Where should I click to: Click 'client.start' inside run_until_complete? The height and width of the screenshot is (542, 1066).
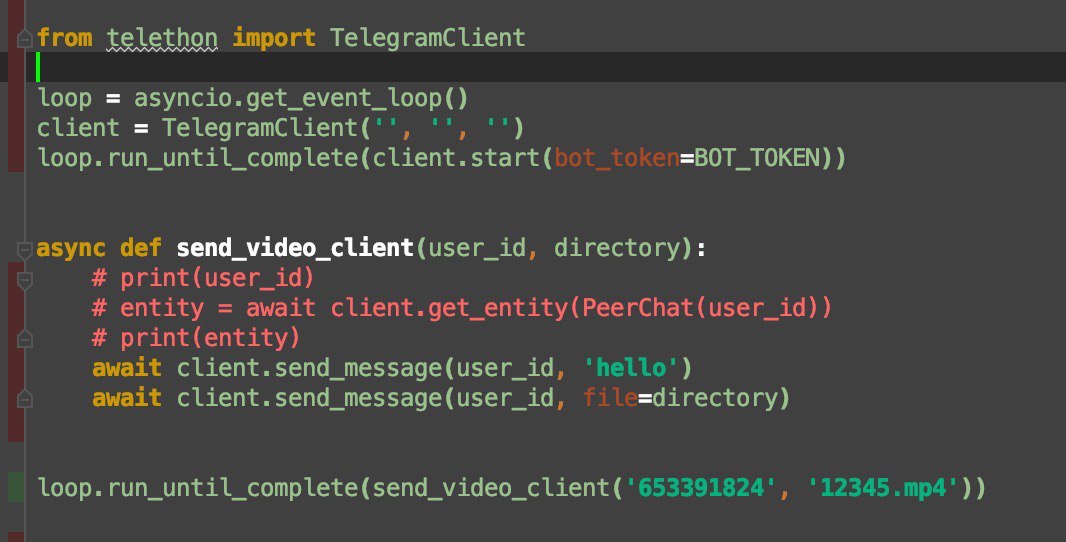tap(455, 158)
